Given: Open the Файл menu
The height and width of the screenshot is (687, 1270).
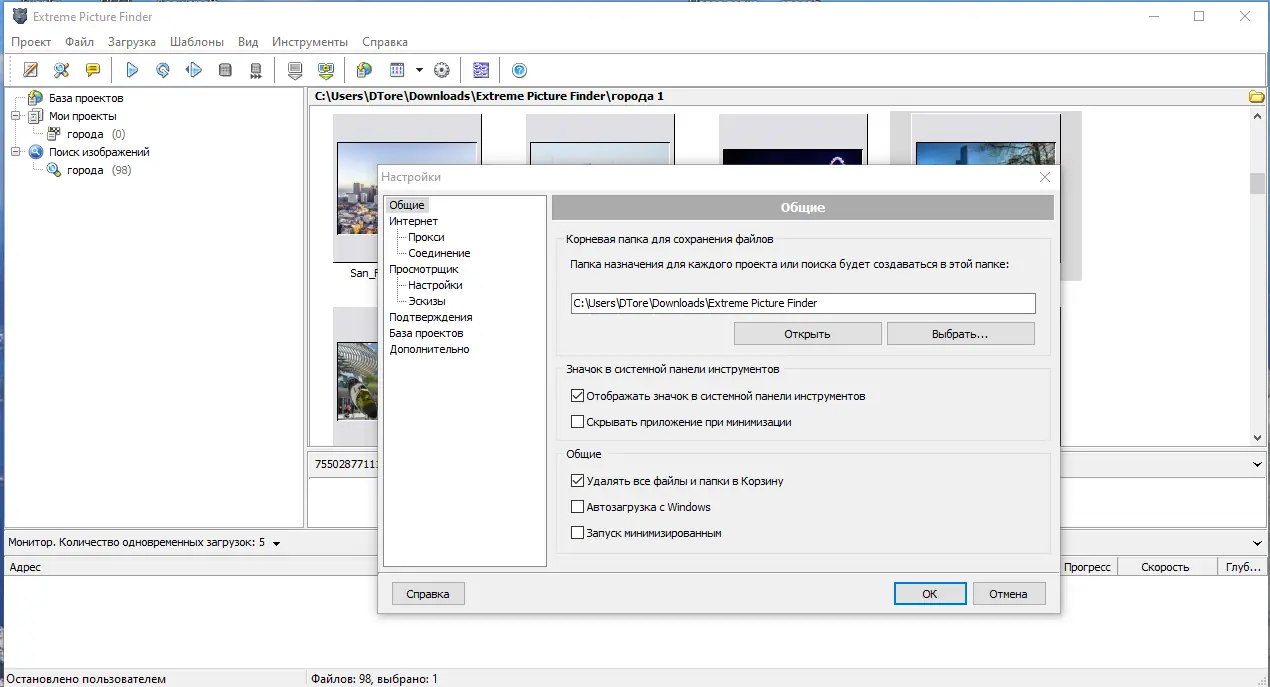Looking at the screenshot, I should click(x=79, y=42).
